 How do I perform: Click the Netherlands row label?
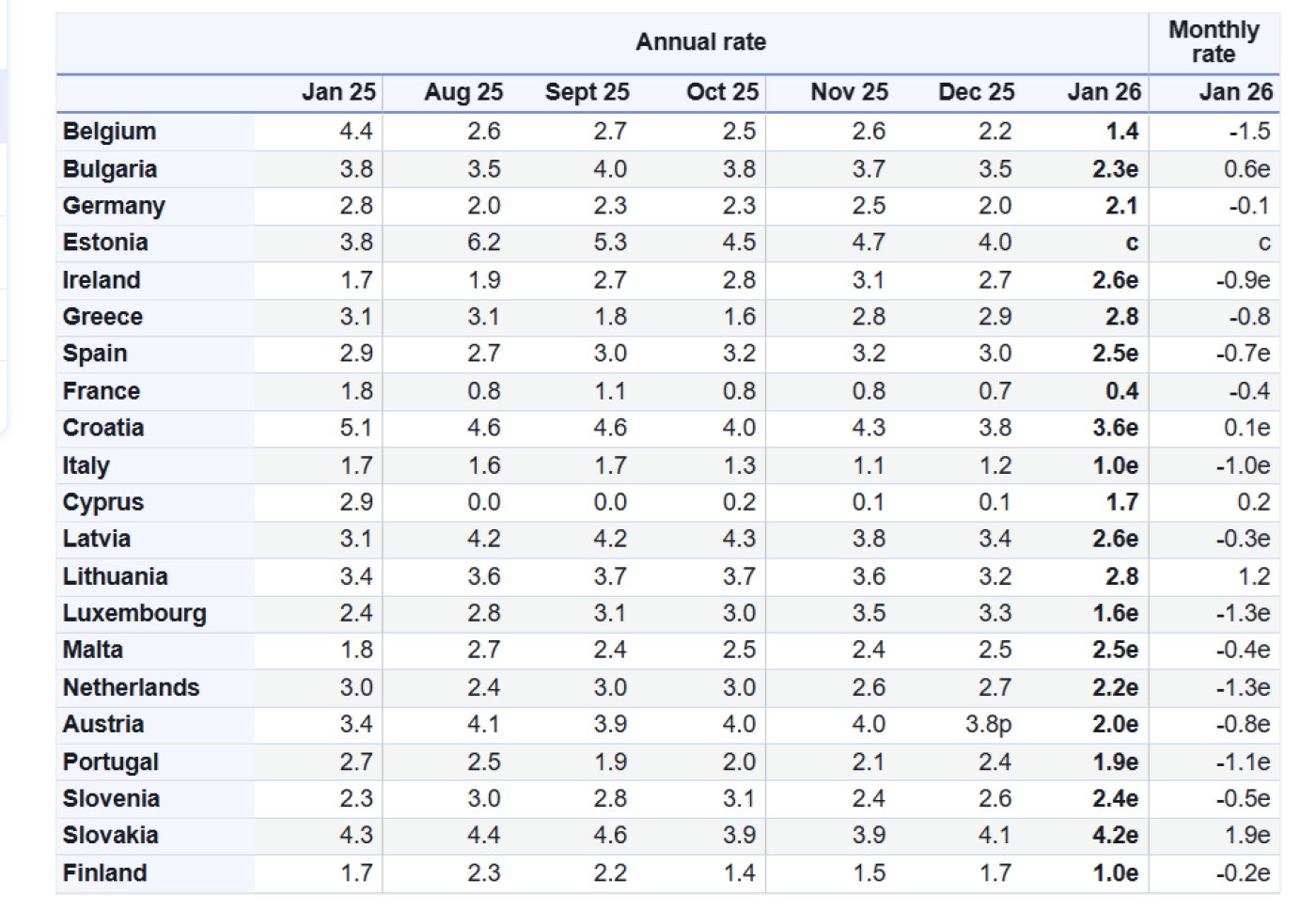point(131,688)
